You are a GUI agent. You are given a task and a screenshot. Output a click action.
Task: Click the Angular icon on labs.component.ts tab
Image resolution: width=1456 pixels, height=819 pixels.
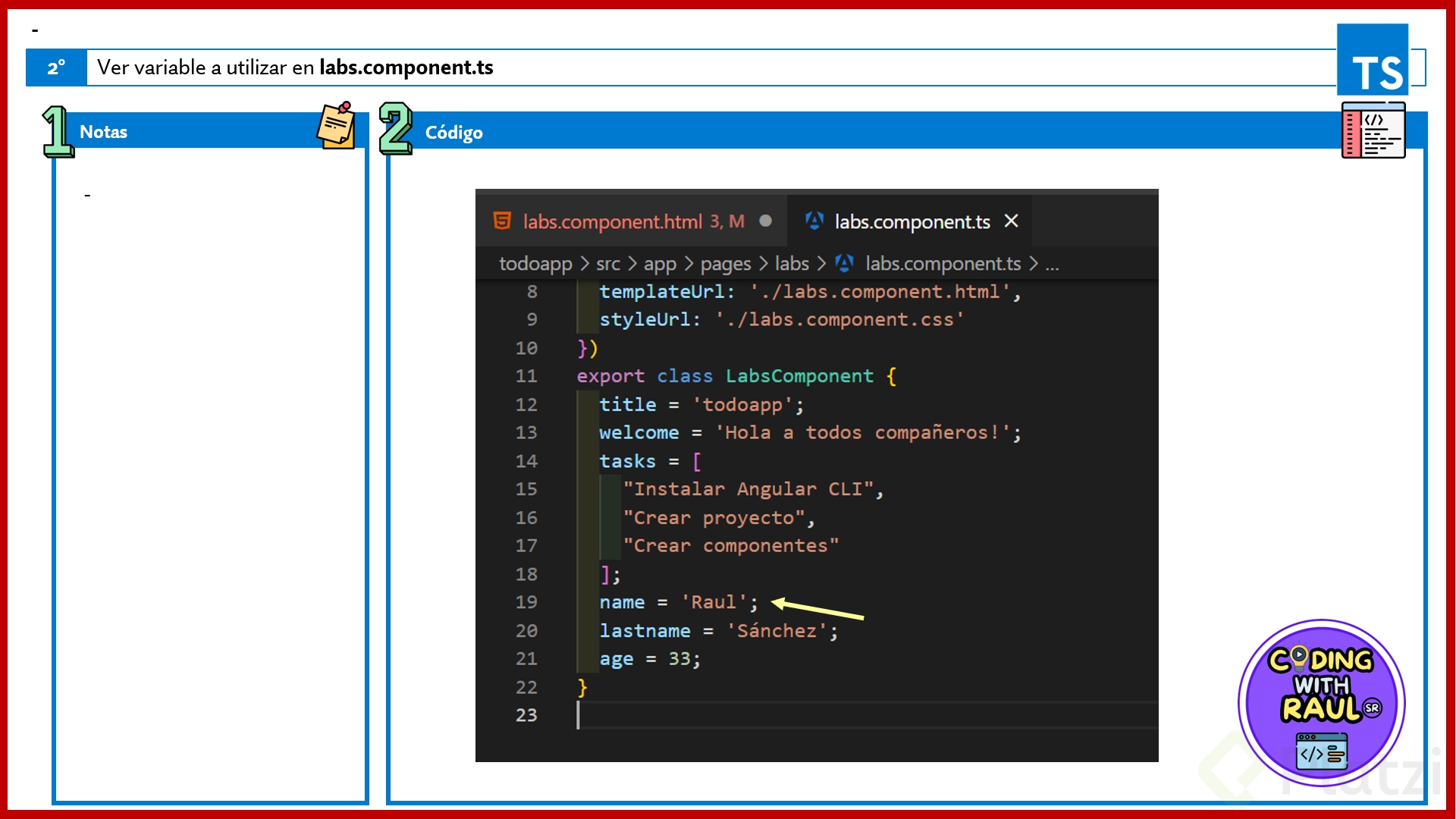coord(814,221)
